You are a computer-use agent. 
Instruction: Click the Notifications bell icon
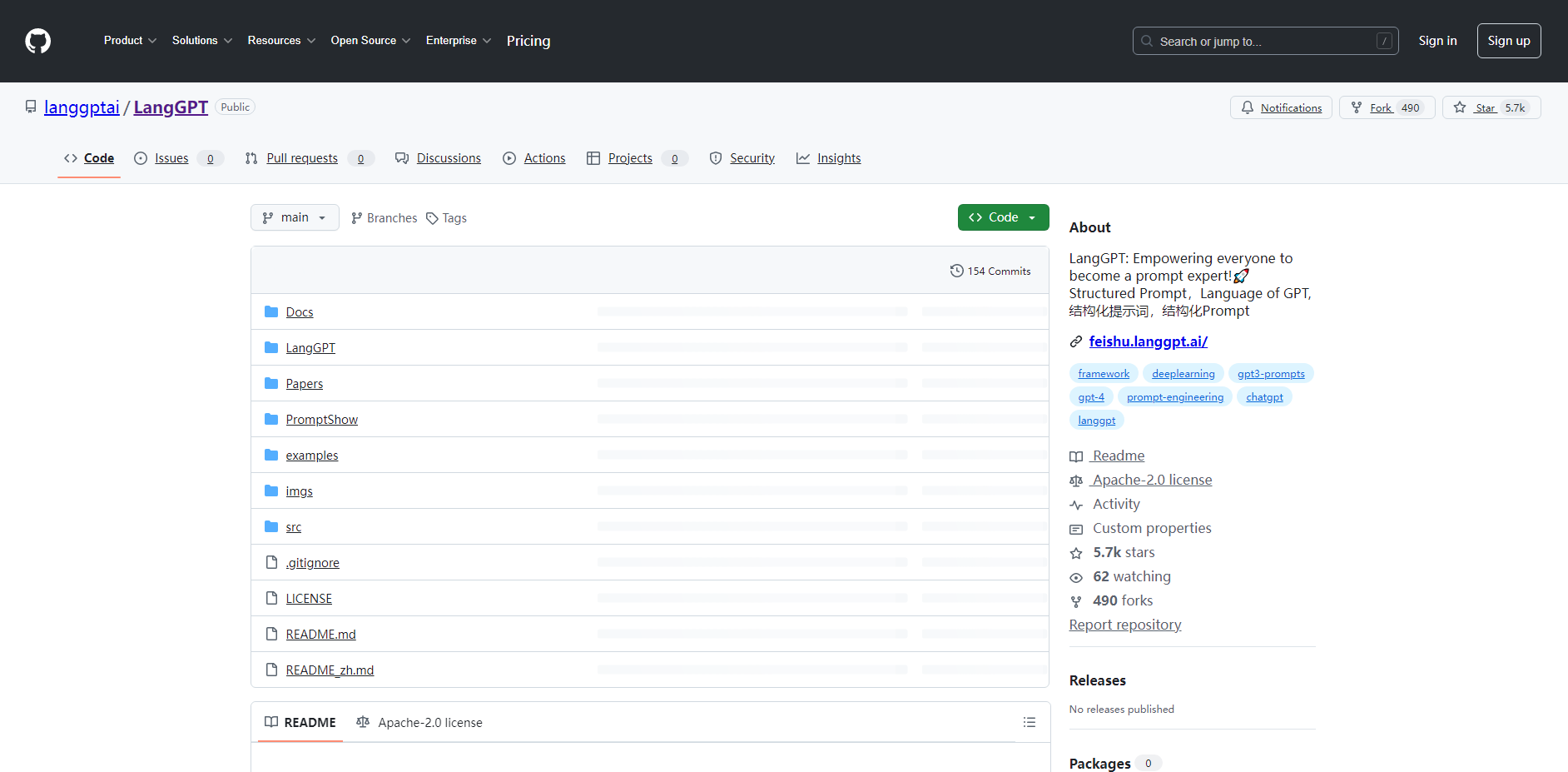click(1248, 107)
